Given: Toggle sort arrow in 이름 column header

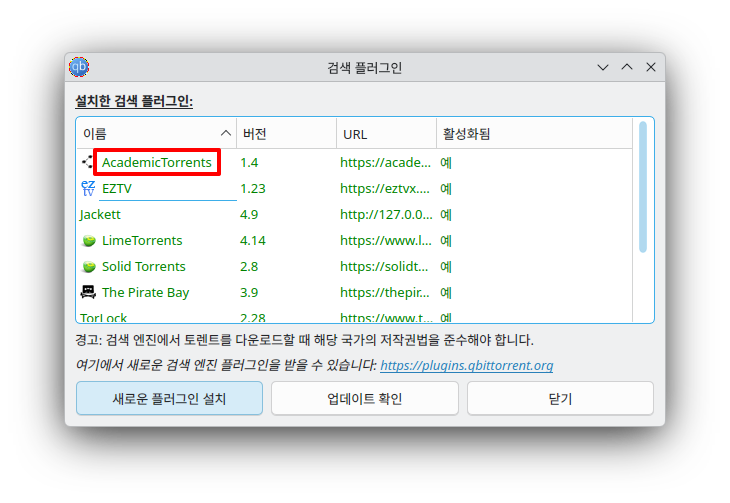Looking at the screenshot, I should tap(226, 134).
